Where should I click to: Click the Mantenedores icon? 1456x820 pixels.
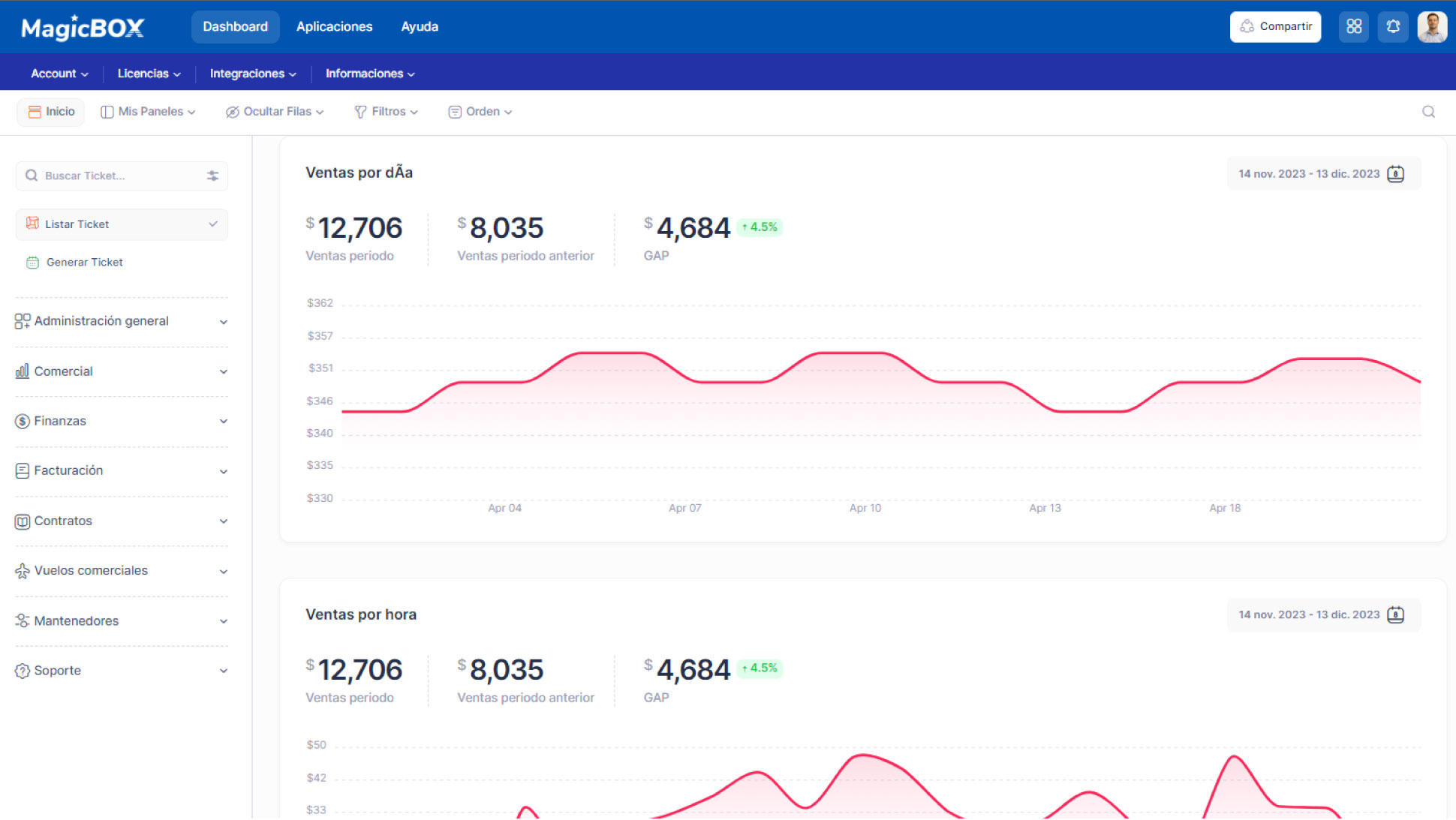pos(23,620)
